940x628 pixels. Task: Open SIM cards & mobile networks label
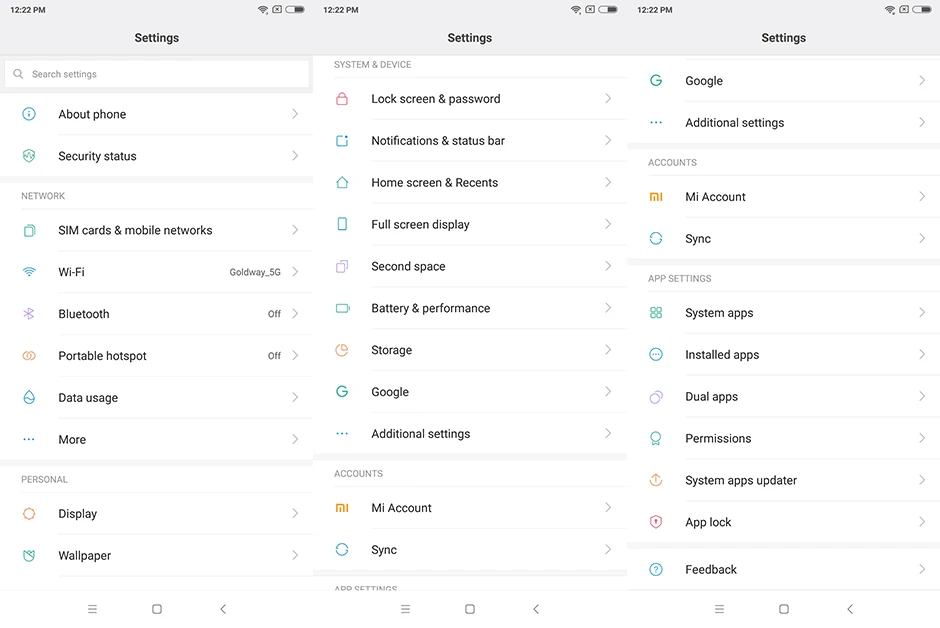pos(135,230)
